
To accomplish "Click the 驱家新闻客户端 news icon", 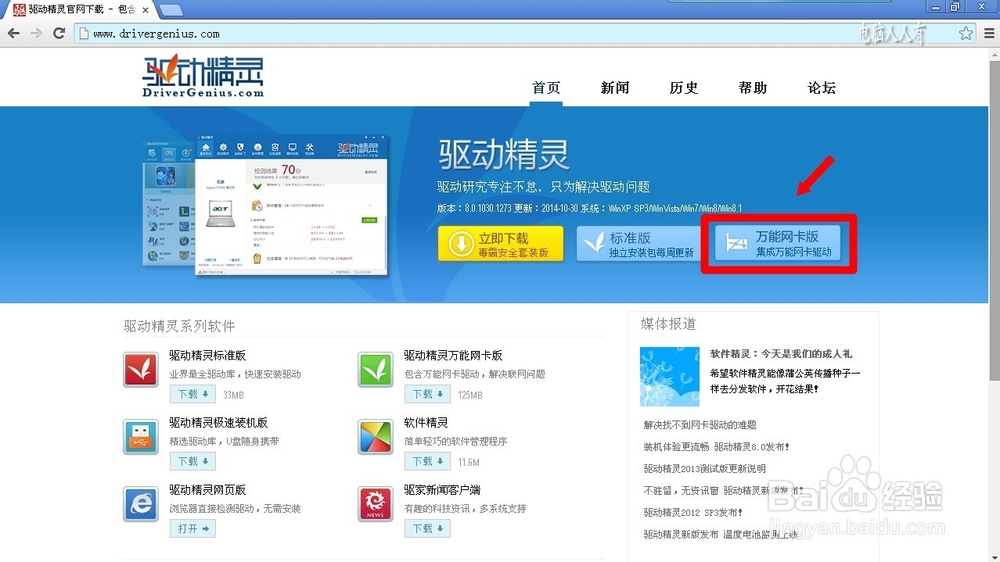I will (375, 504).
